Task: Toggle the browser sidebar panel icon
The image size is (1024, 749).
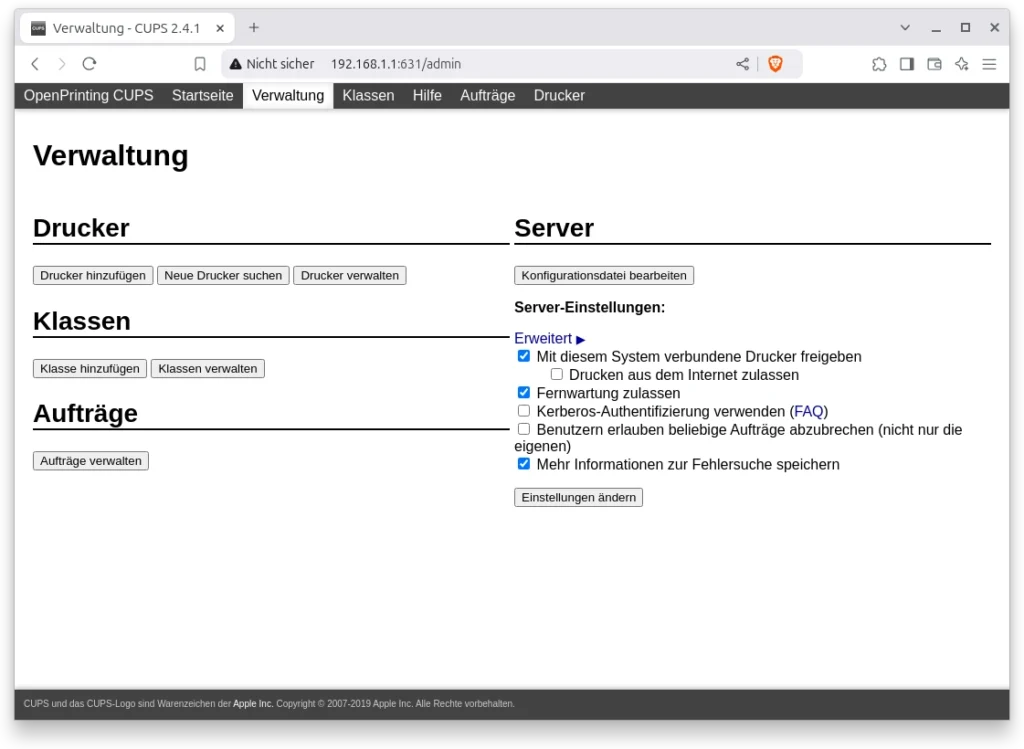Action: (907, 64)
